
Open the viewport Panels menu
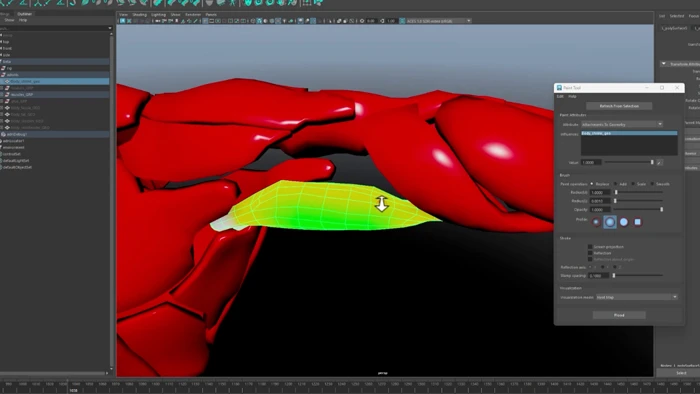(211, 15)
